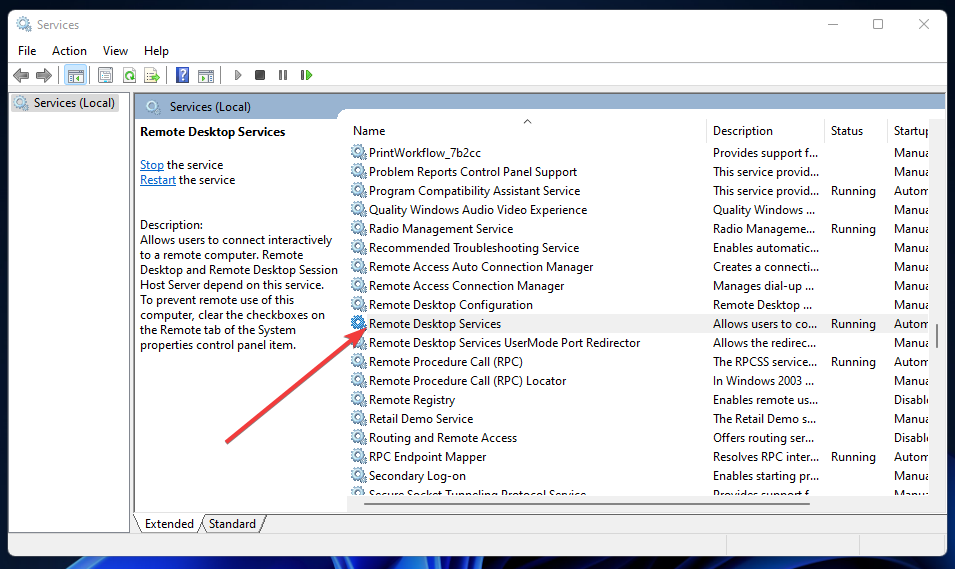Select the Remote Registry service row
This screenshot has height=569, width=955.
411,400
